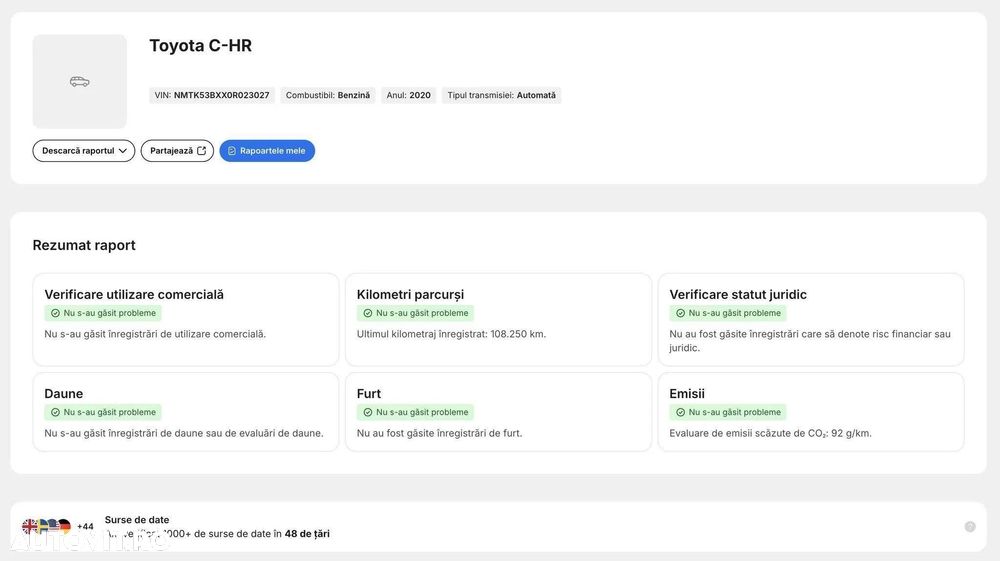Click the checkmark icon under Kilometri parcurși
1000x561 pixels.
368,313
